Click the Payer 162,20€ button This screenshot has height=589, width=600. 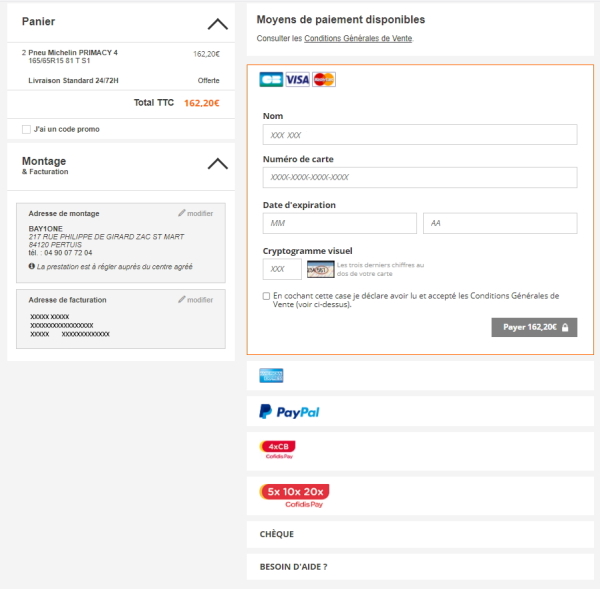tap(534, 327)
